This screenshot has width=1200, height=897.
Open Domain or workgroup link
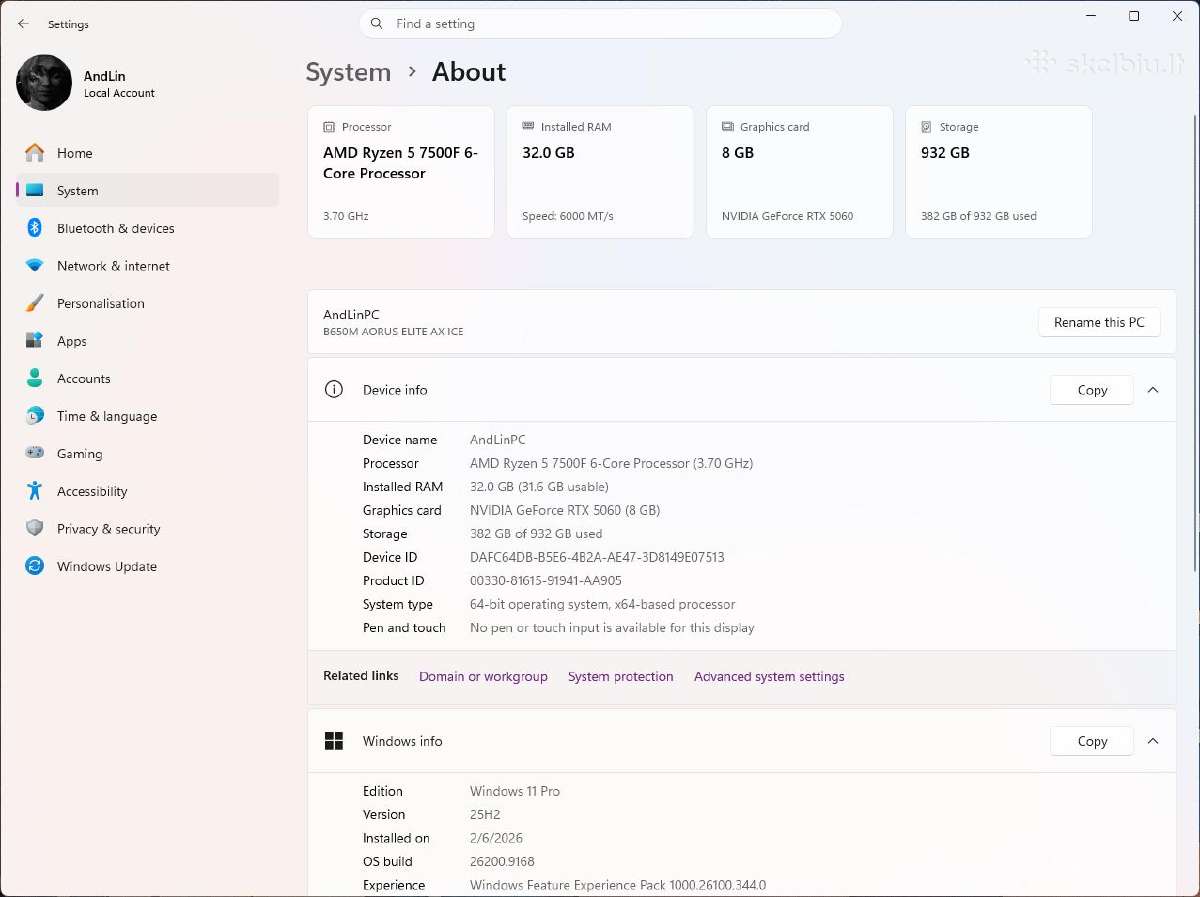(483, 677)
